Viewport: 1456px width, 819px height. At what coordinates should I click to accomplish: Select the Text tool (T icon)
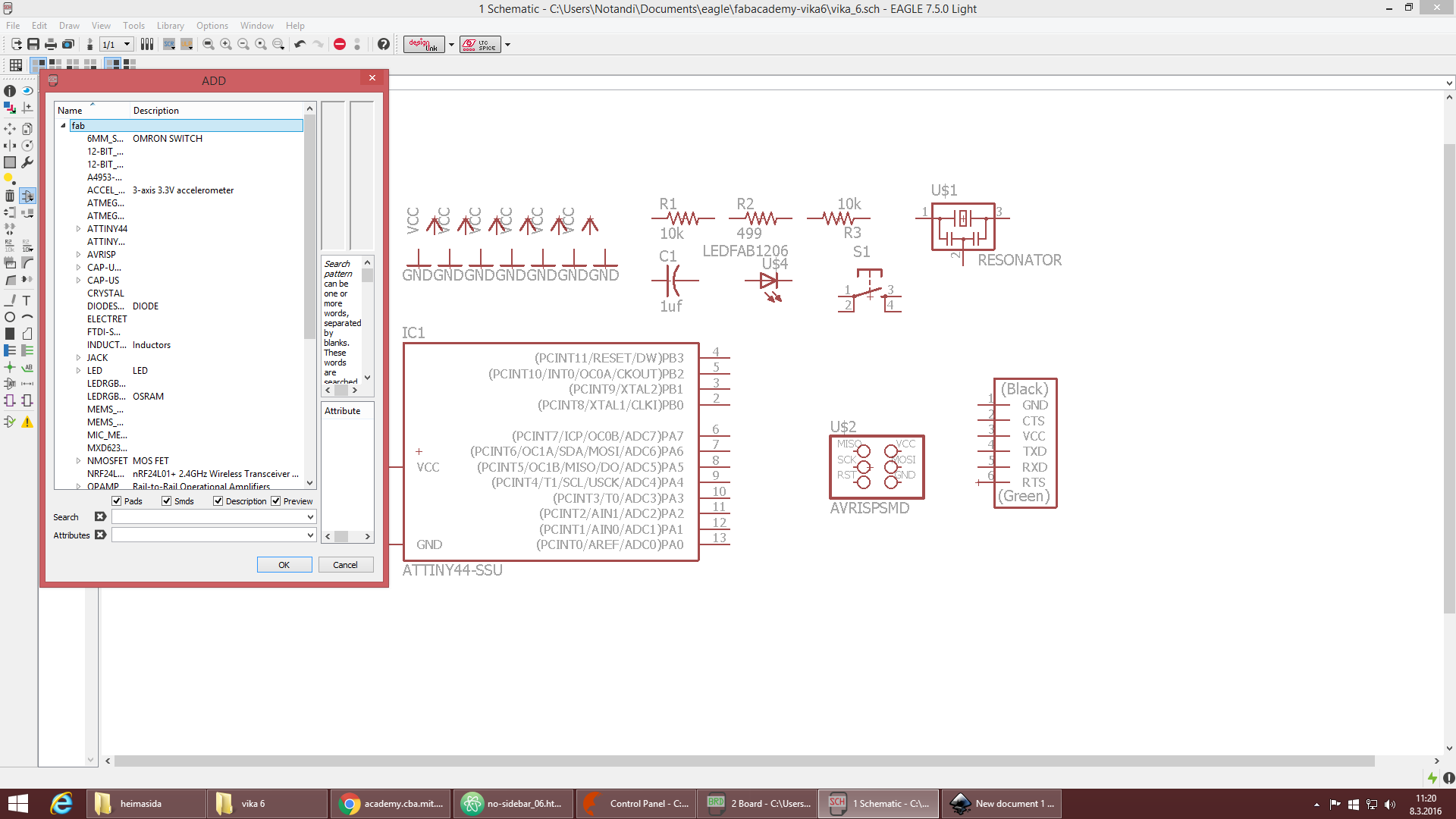tap(27, 300)
